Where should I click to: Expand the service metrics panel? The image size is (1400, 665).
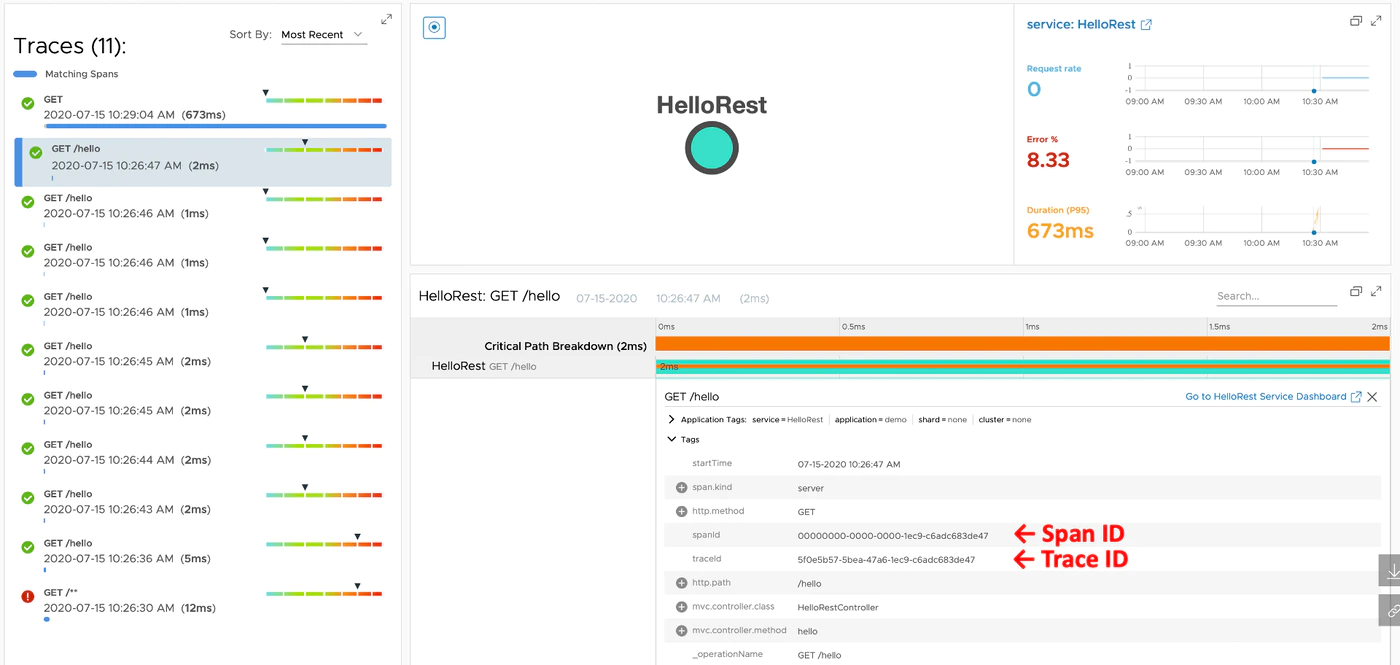pos(1377,20)
